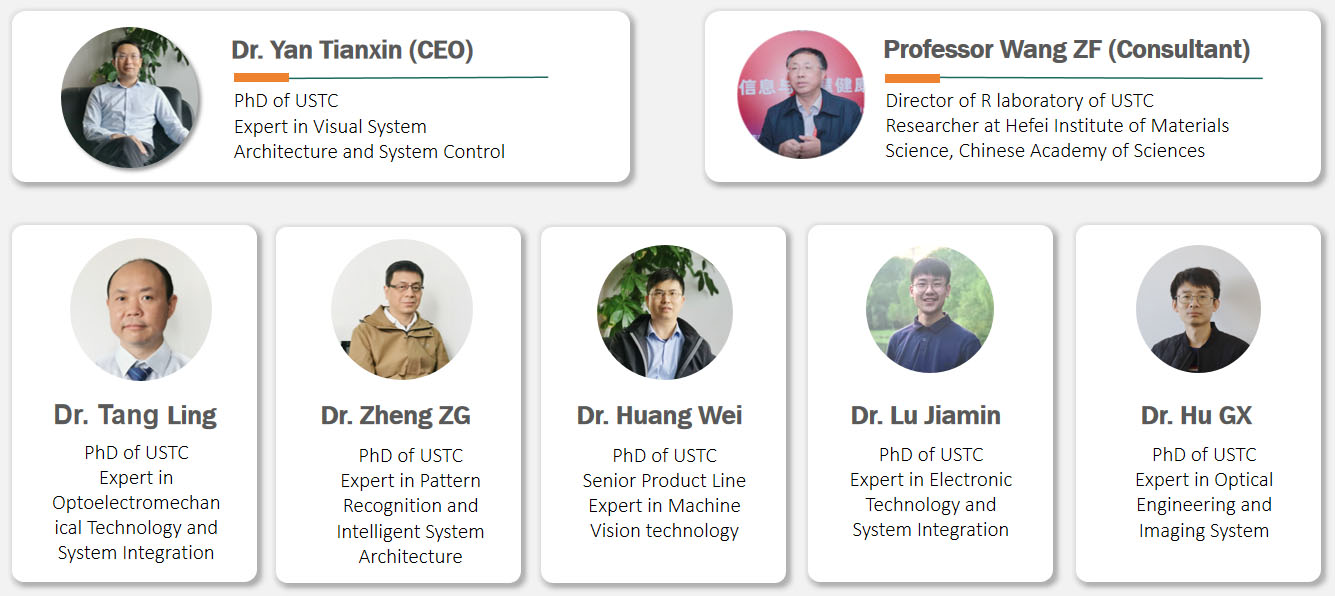Click the orange accent bar under Consultant name
Image resolution: width=1335 pixels, height=596 pixels.
(x=912, y=78)
